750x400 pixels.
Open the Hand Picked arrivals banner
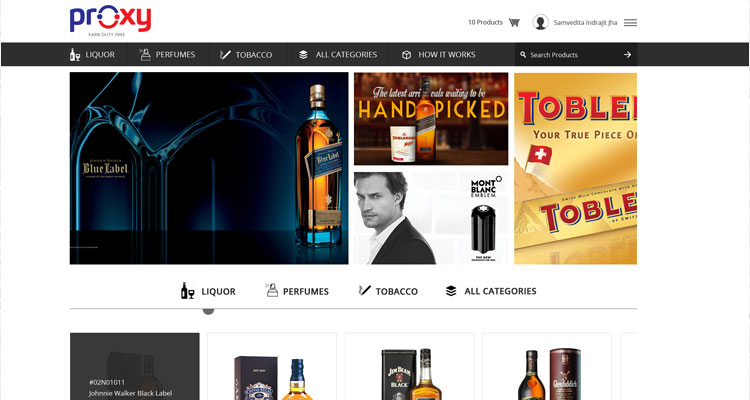(x=431, y=119)
